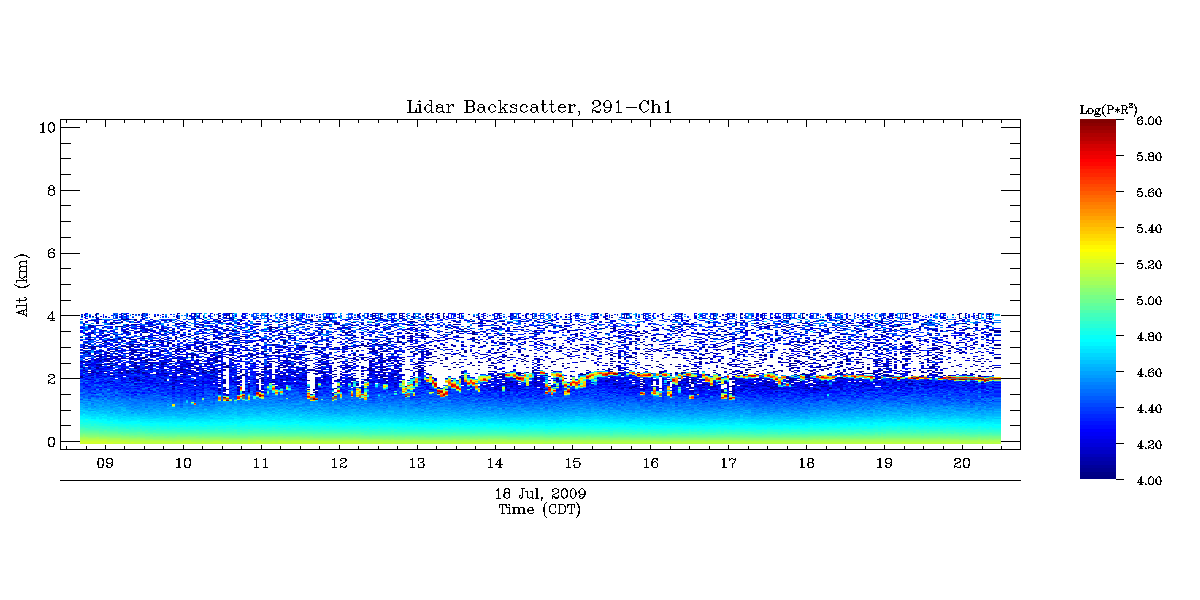Click the x-axis hour tick 09
The height and width of the screenshot is (600, 1200).
[105, 464]
